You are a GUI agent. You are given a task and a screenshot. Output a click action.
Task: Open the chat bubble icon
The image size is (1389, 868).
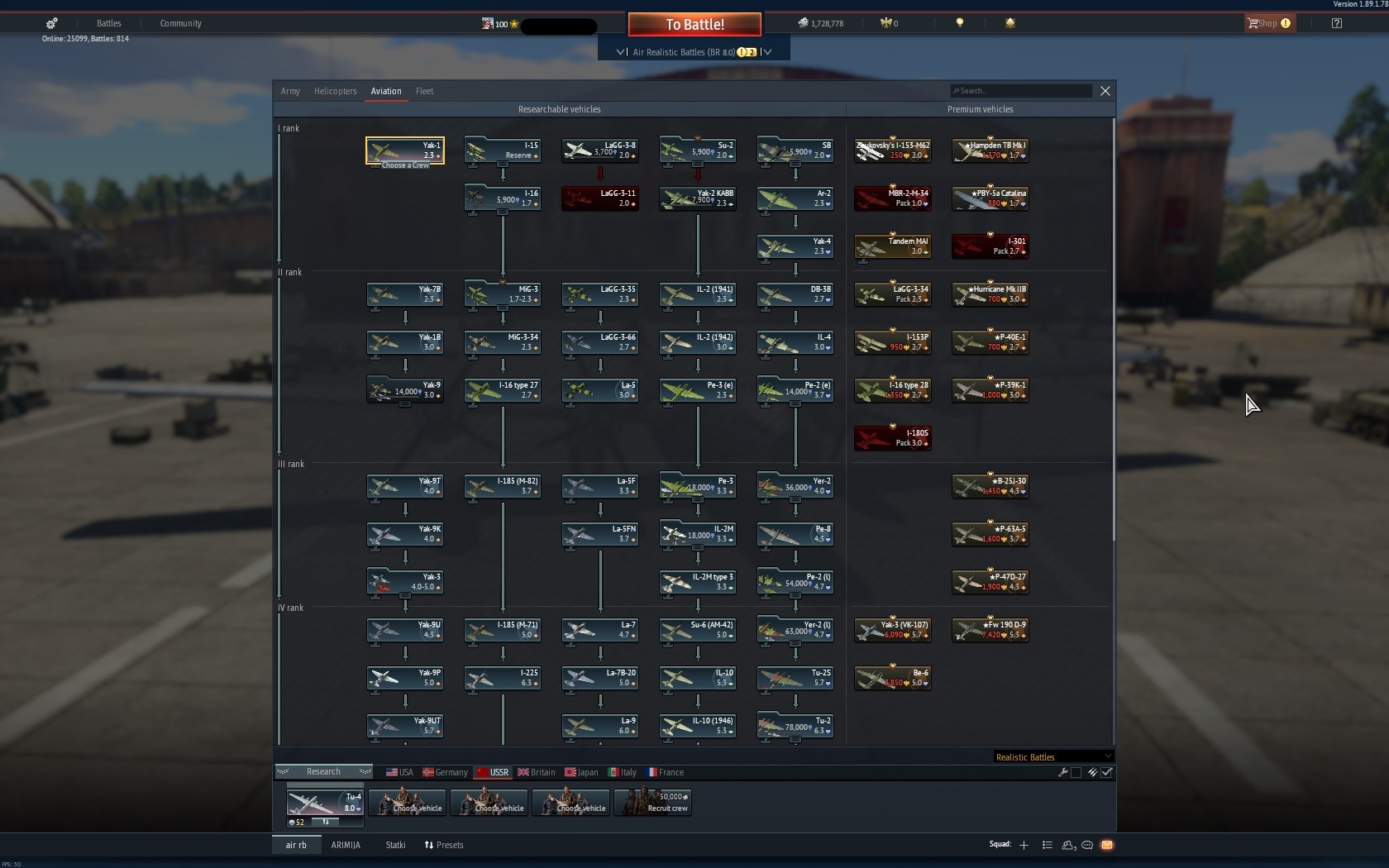1088,845
